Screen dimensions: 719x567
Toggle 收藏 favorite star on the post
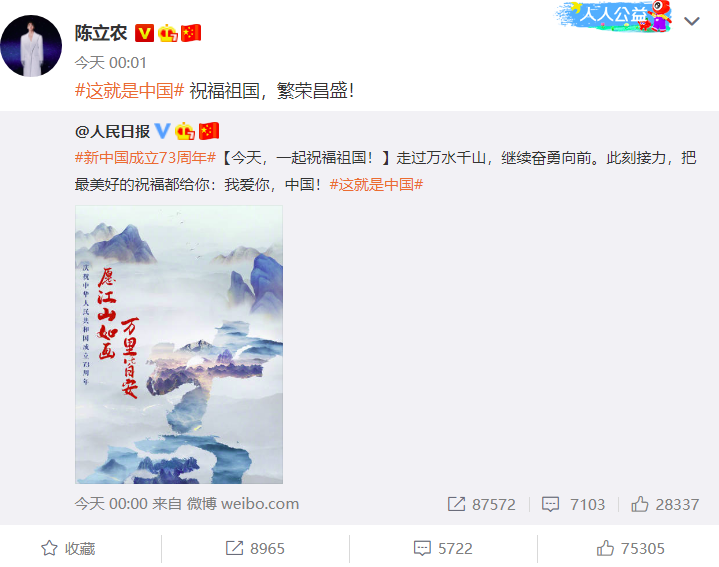click(x=68, y=548)
